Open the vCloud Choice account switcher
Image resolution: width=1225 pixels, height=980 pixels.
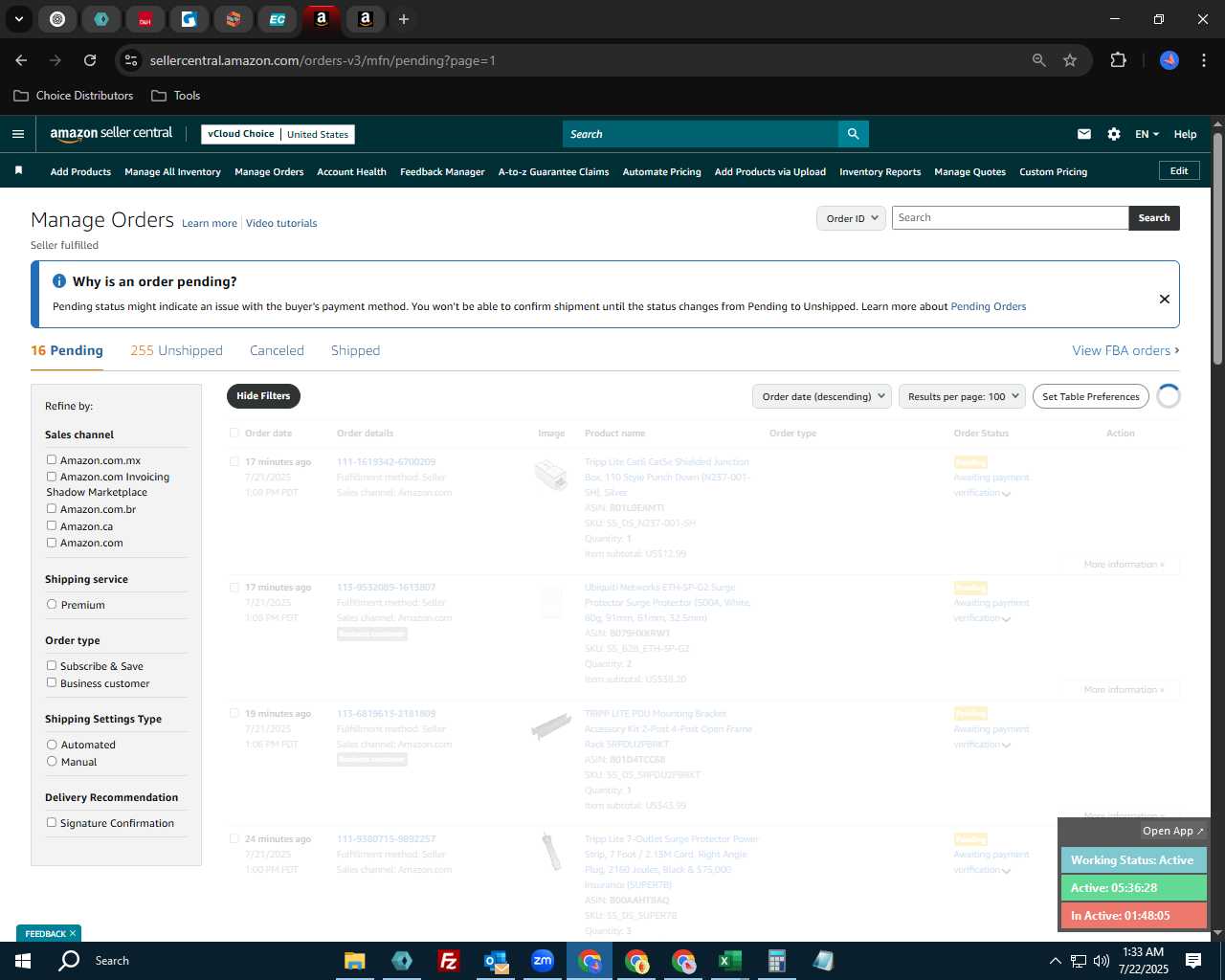point(278,134)
